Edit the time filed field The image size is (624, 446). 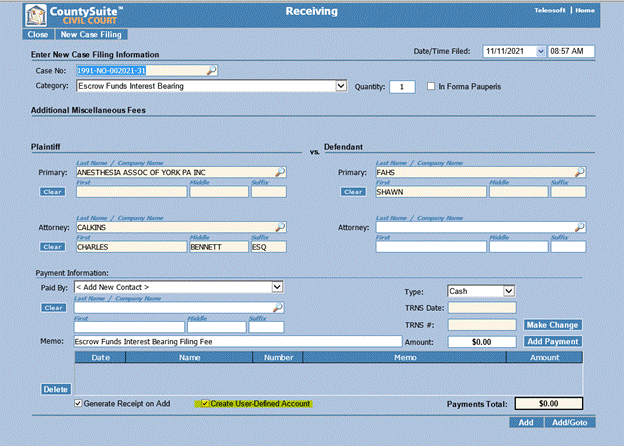coord(571,51)
